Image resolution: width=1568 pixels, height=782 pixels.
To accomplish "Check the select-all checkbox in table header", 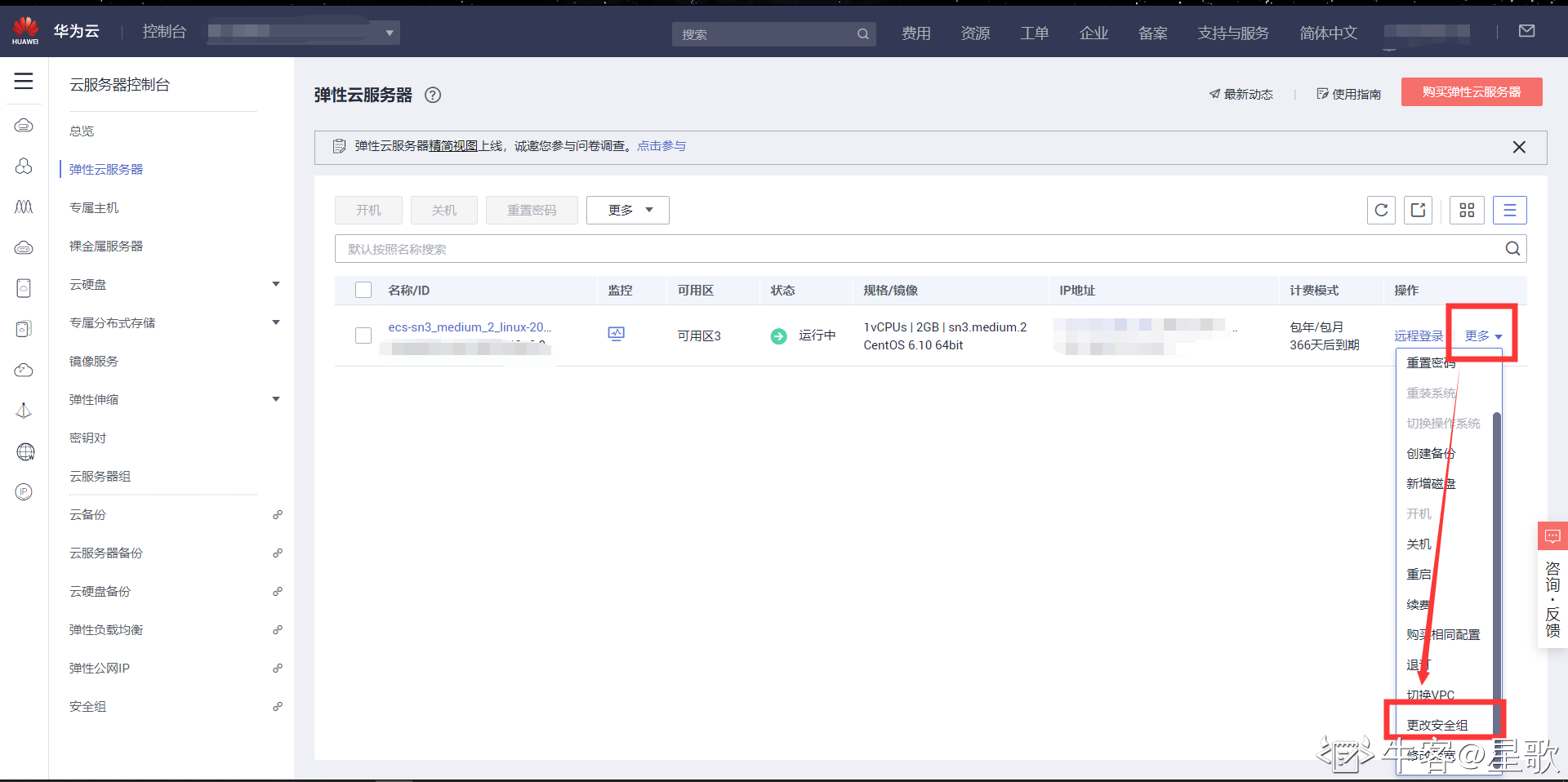I will click(363, 290).
